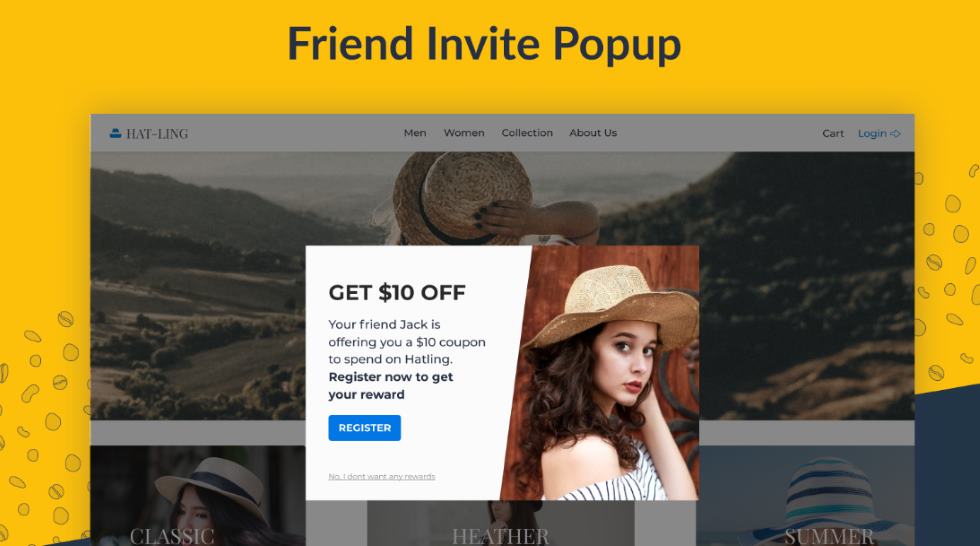Go to the Collection page
980x546 pixels.
[527, 133]
